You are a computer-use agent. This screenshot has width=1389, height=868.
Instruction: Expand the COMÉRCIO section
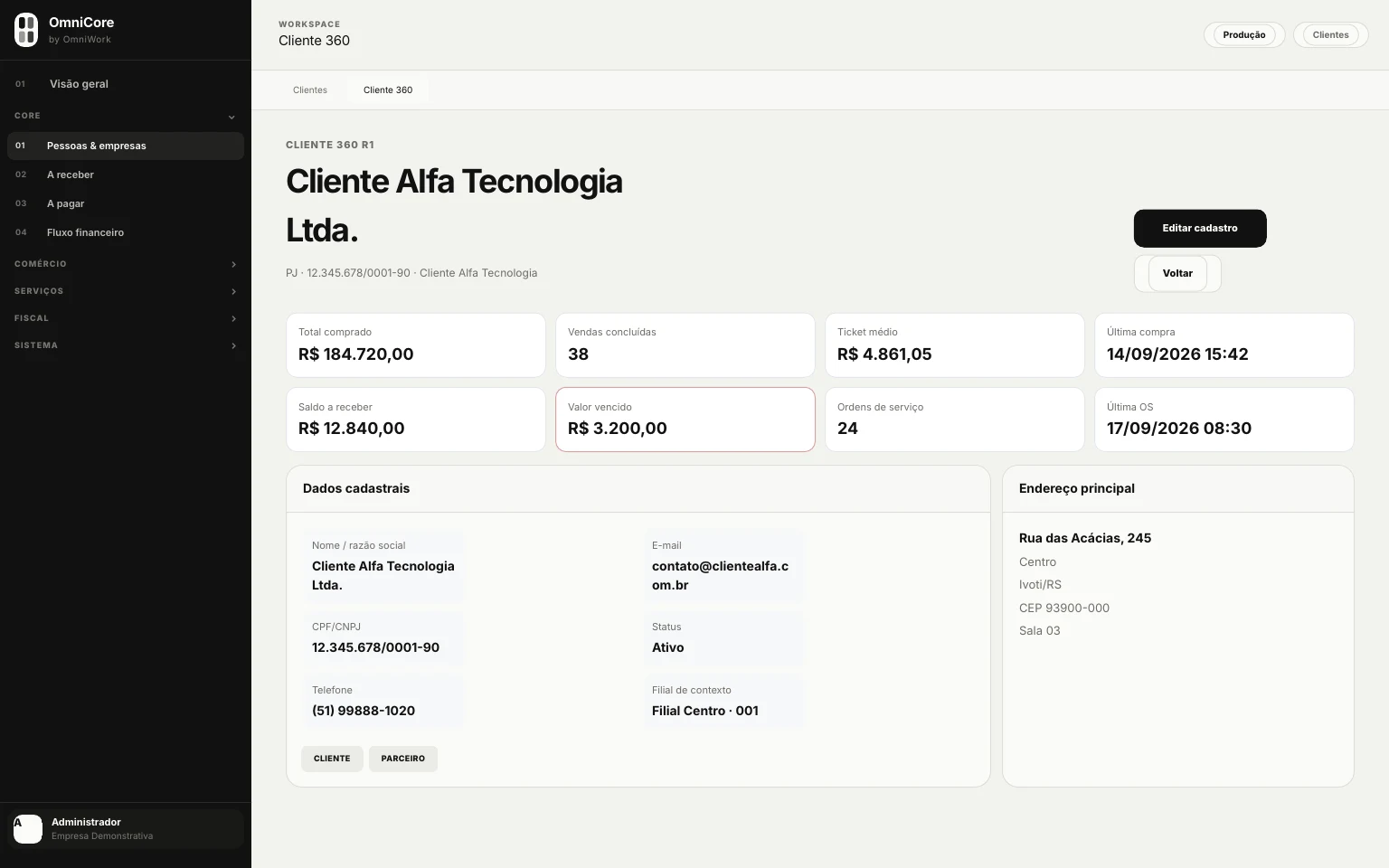125,264
